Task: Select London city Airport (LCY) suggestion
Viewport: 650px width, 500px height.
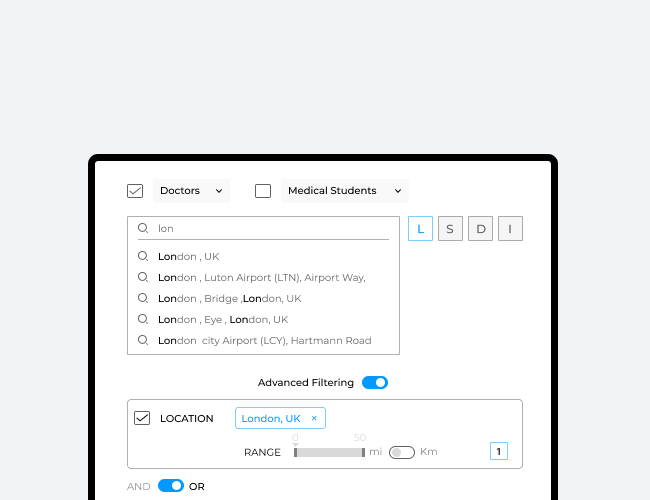Action: coord(264,340)
